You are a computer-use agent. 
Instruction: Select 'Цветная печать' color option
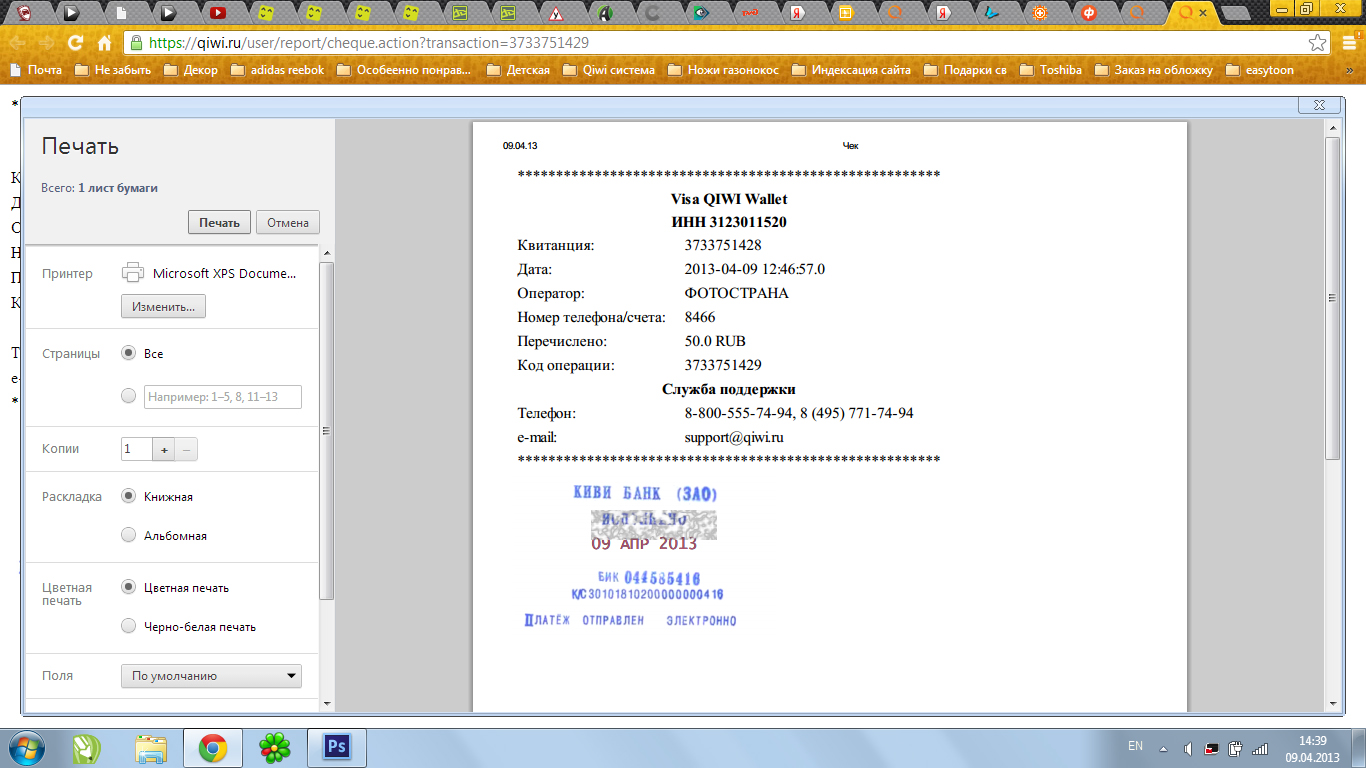coord(128,587)
